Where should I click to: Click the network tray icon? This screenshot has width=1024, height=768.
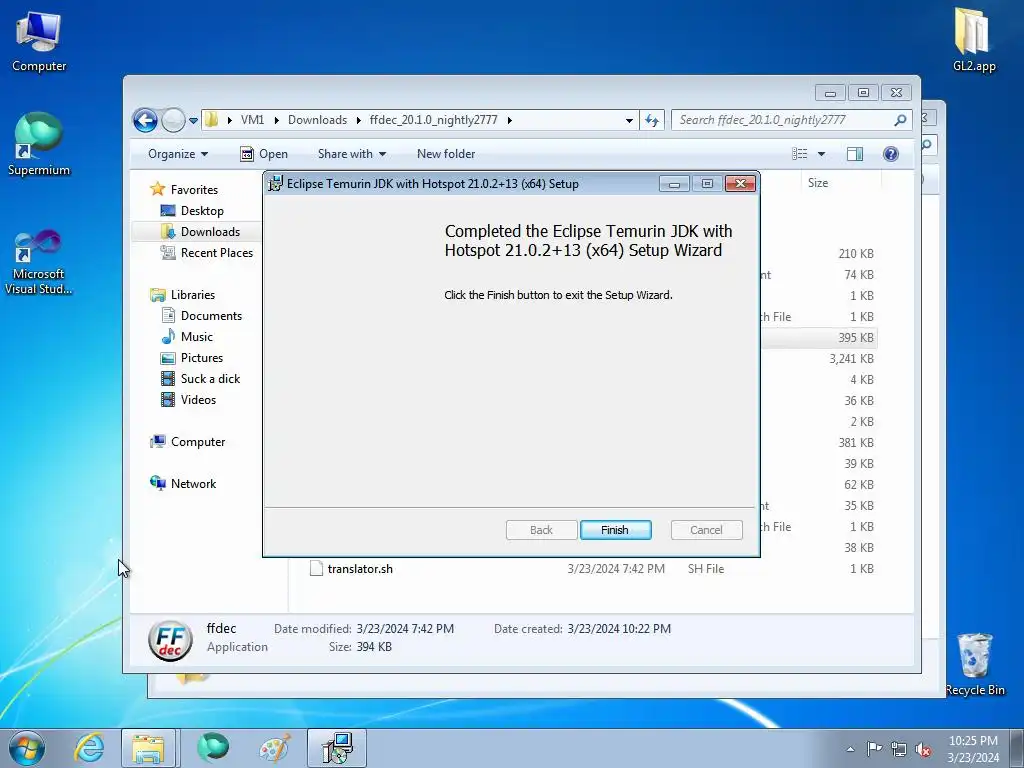899,749
